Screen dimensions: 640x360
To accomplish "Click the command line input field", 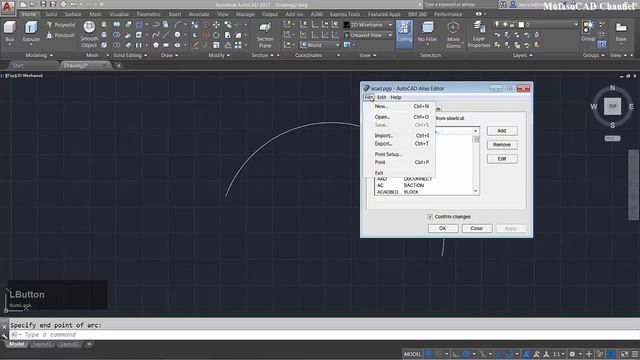I will [x=324, y=335].
